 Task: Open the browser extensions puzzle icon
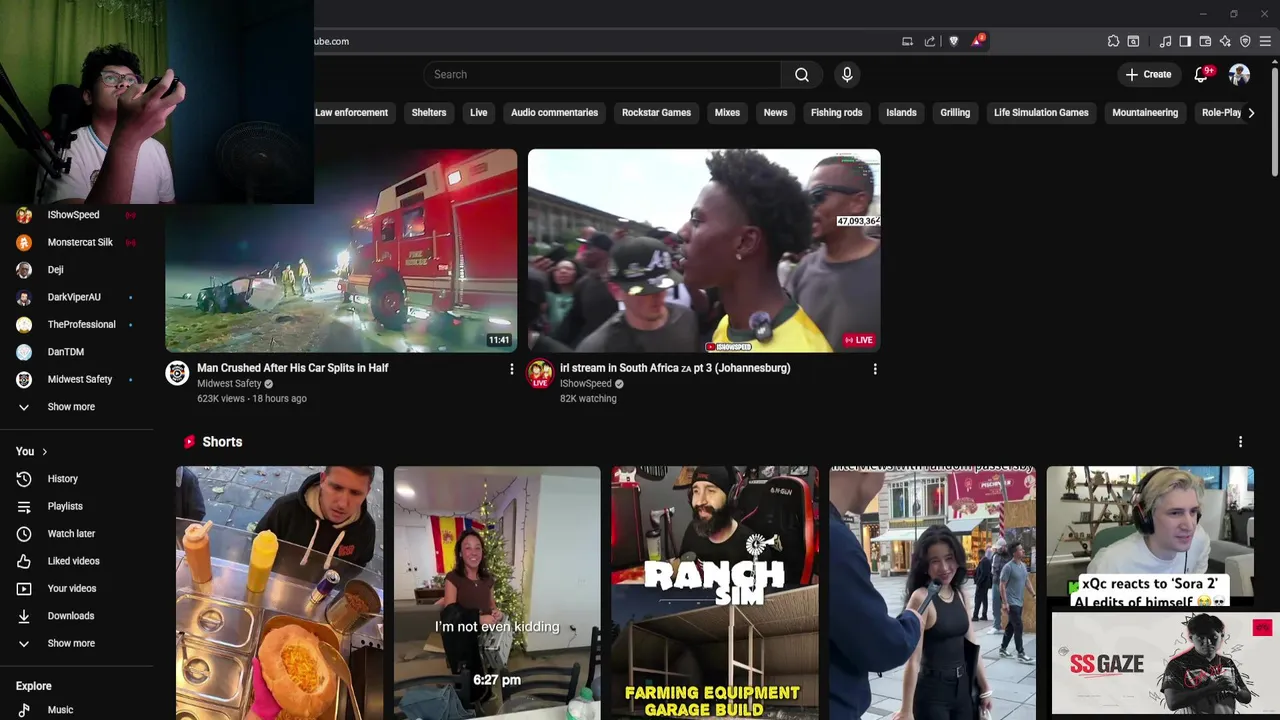[x=1113, y=41]
